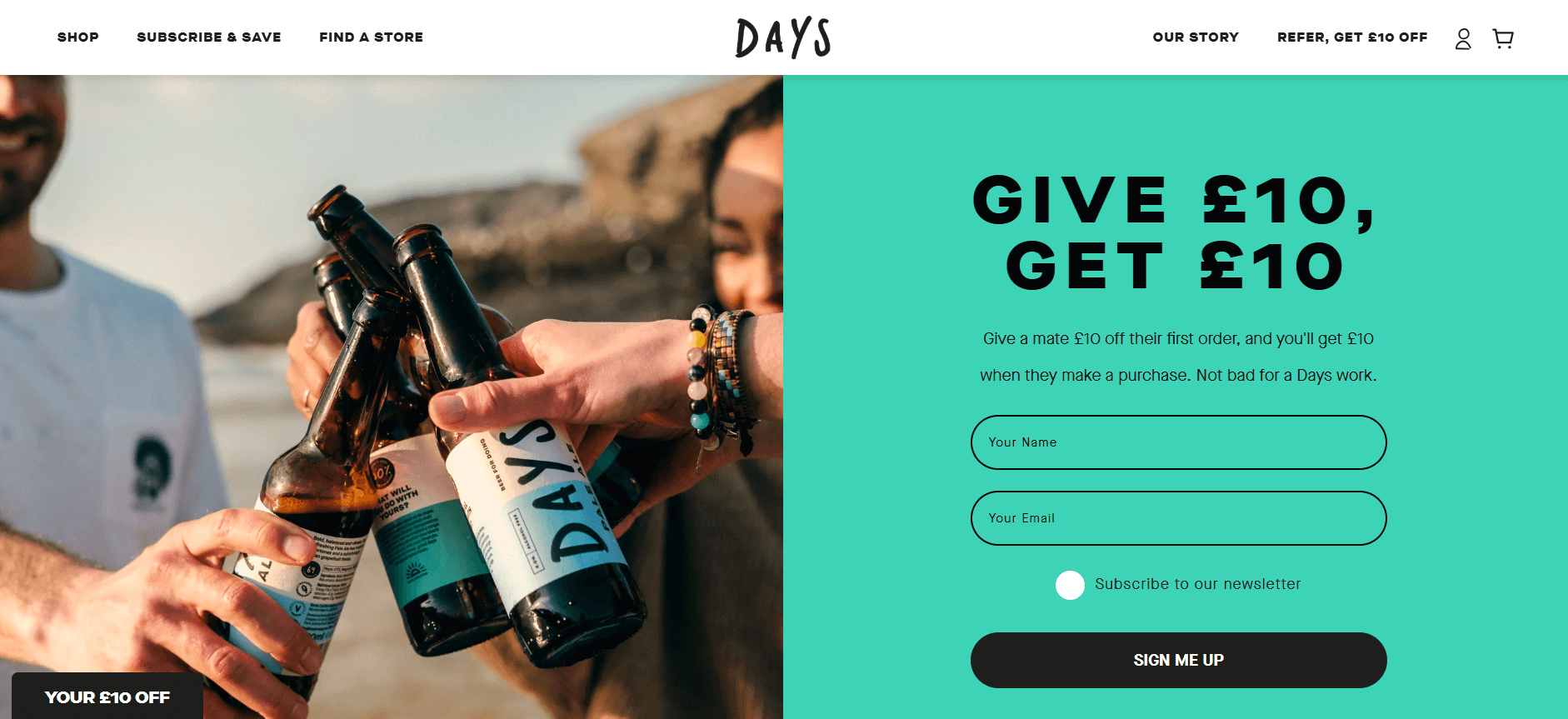
Task: Open REFER, GET £10 OFF link
Action: tap(1352, 37)
